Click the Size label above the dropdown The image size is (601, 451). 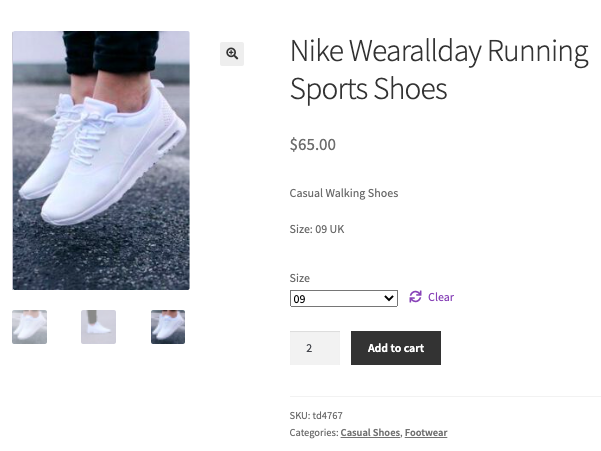tap(300, 278)
